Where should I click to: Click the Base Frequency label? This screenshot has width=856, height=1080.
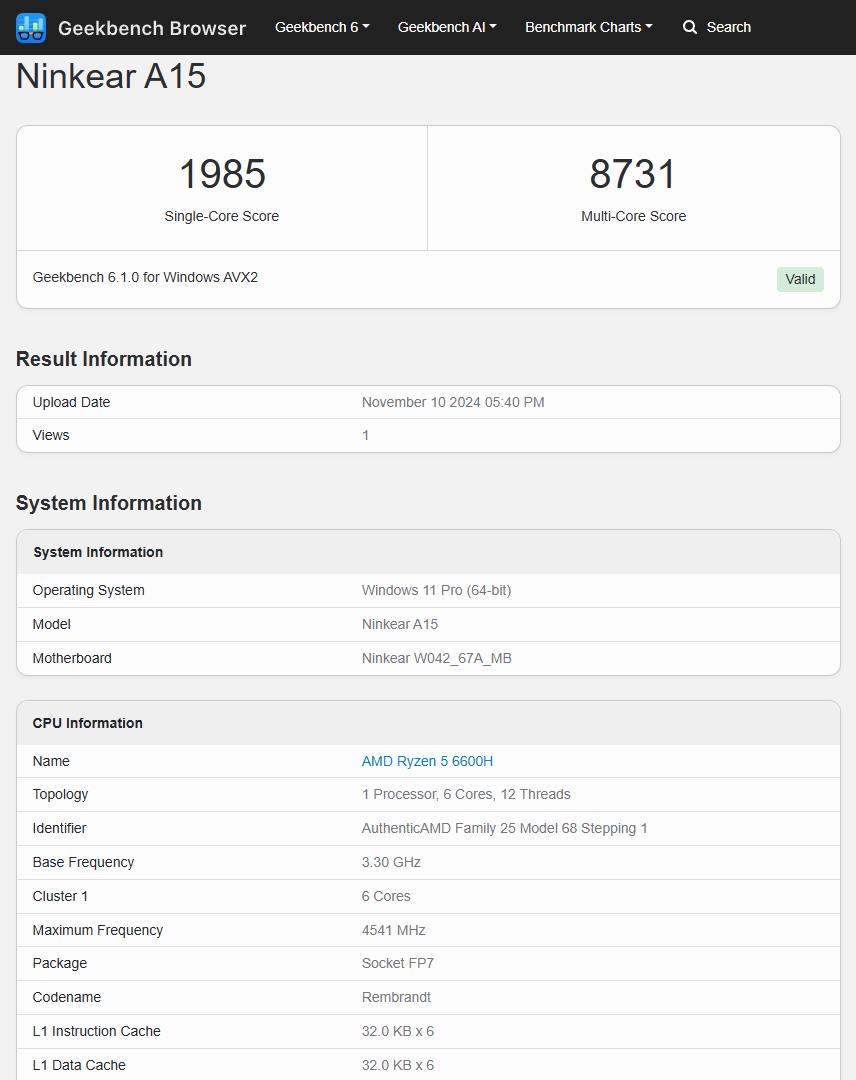point(83,862)
